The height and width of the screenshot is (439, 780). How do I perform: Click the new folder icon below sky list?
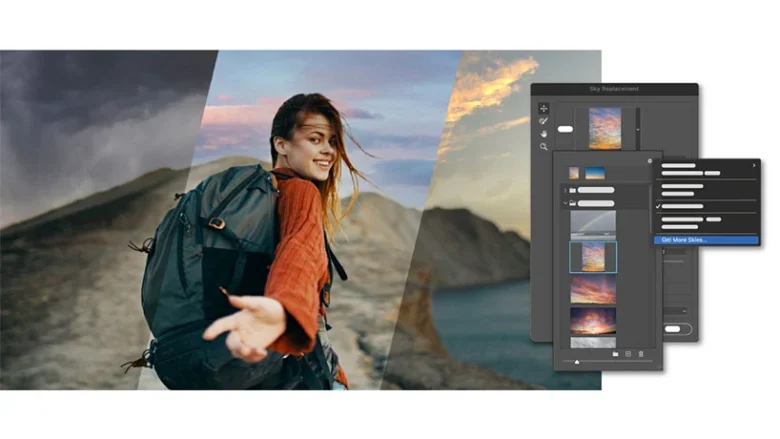click(615, 354)
